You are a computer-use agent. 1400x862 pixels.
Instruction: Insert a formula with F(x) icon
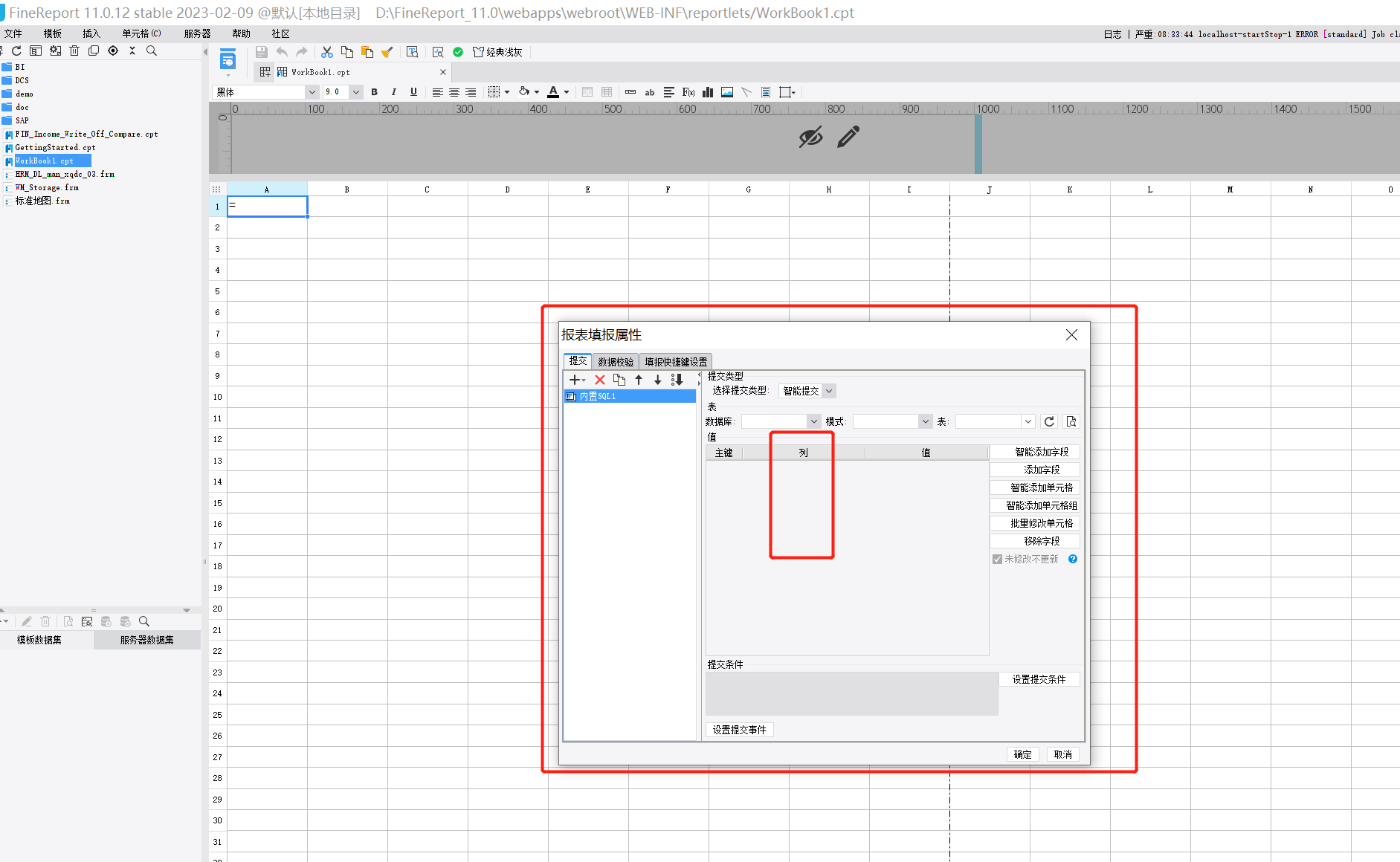pos(688,92)
